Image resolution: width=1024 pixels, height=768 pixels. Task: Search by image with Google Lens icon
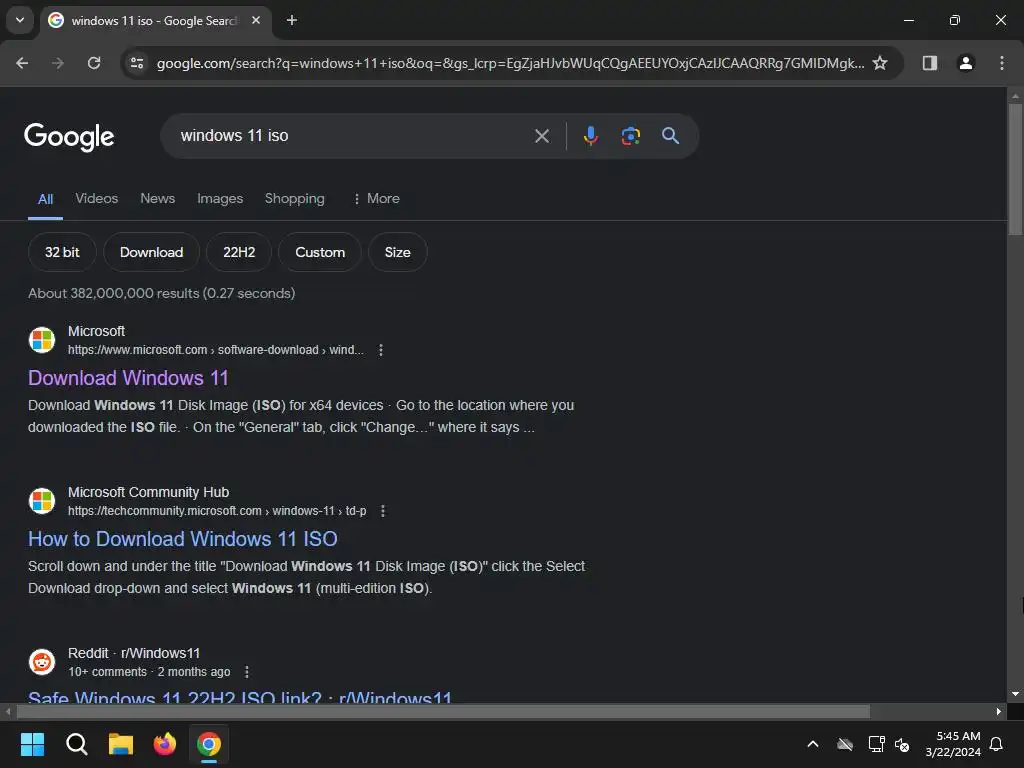click(630, 136)
